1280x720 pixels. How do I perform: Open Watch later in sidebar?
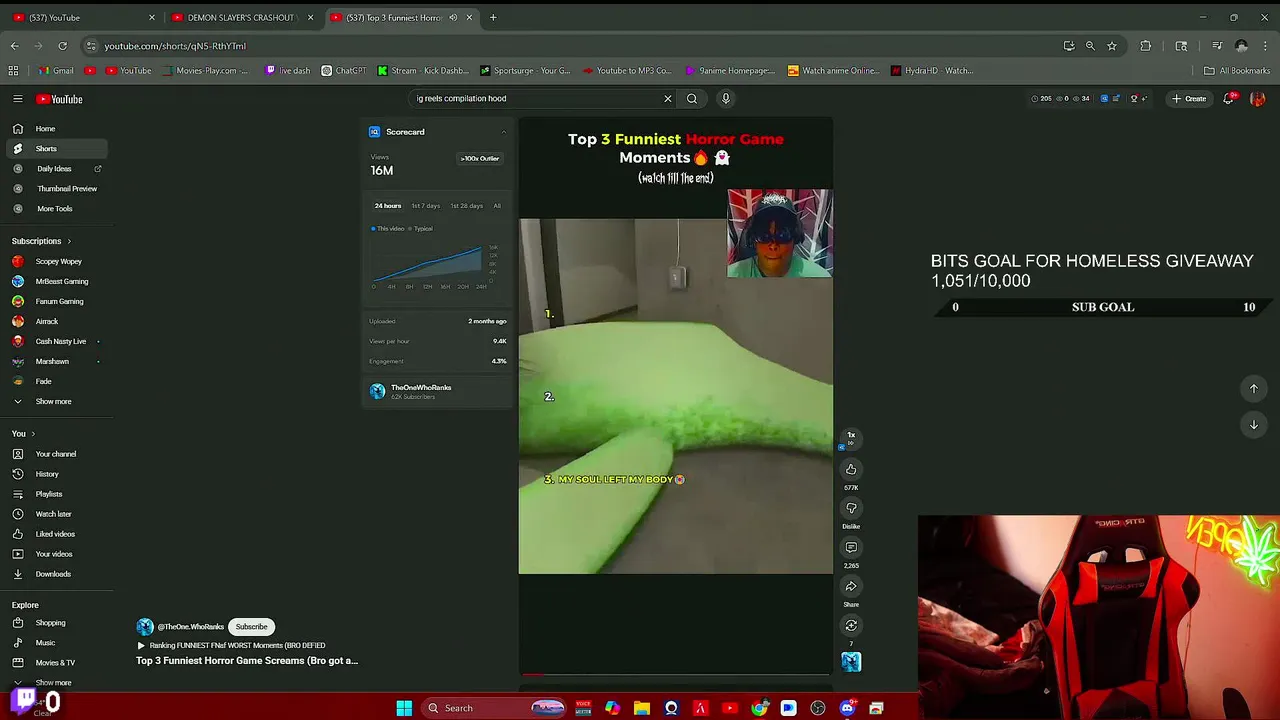(55, 514)
